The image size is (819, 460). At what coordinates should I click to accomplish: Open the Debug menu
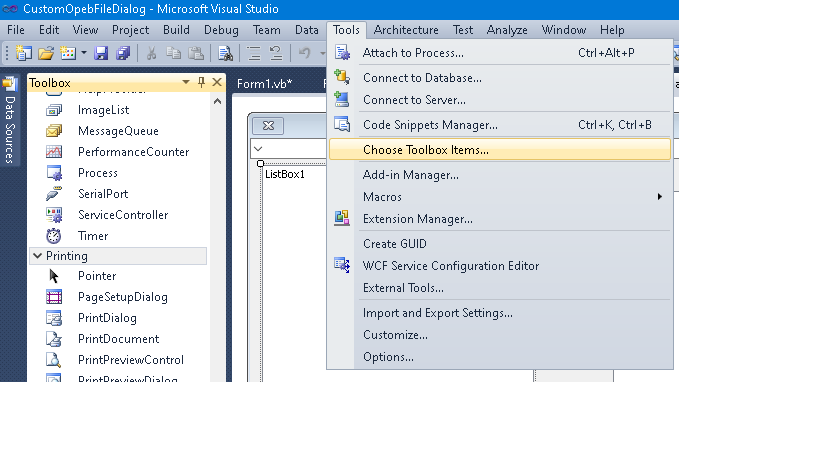point(221,30)
